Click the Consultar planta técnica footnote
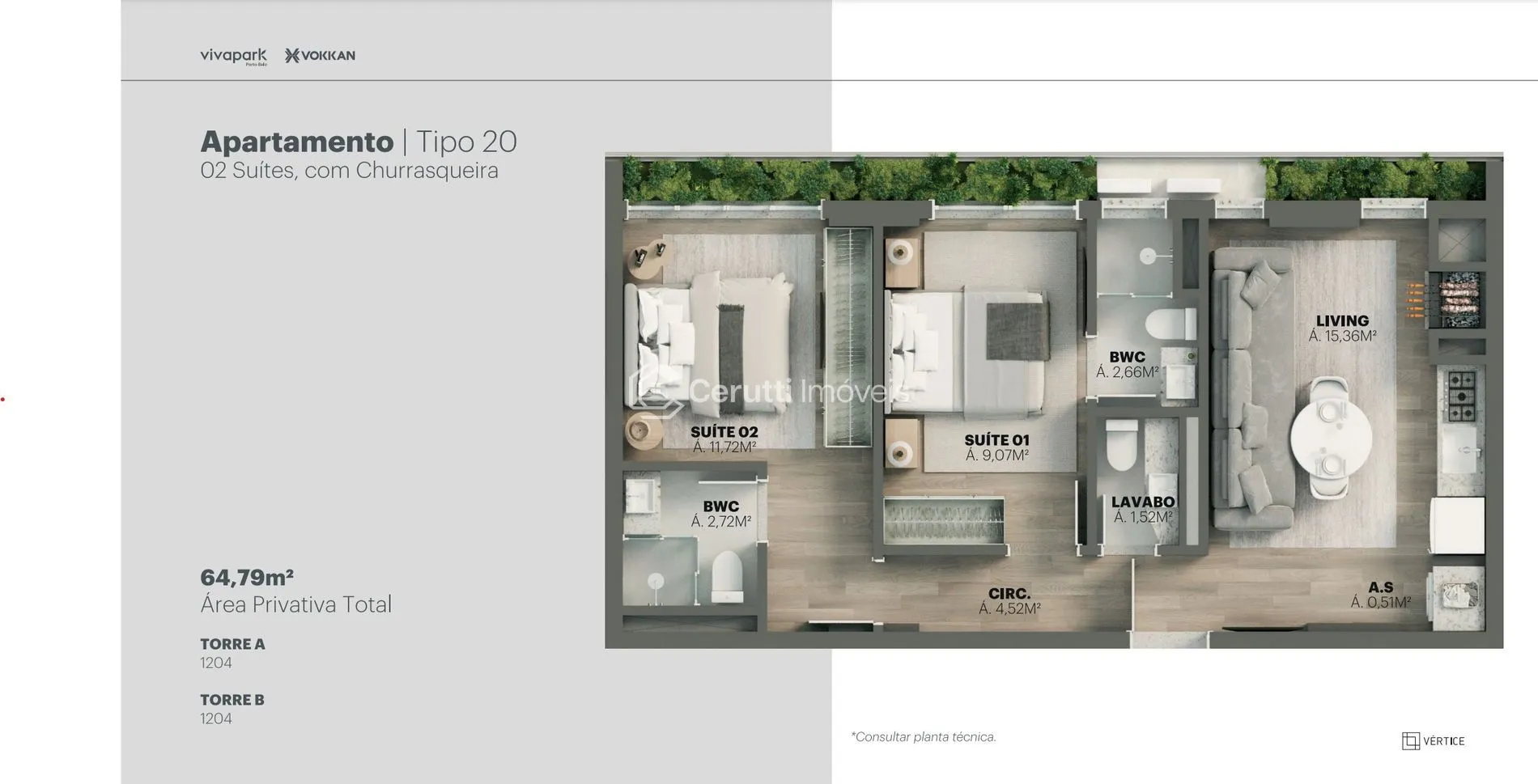1538x784 pixels. 924,737
